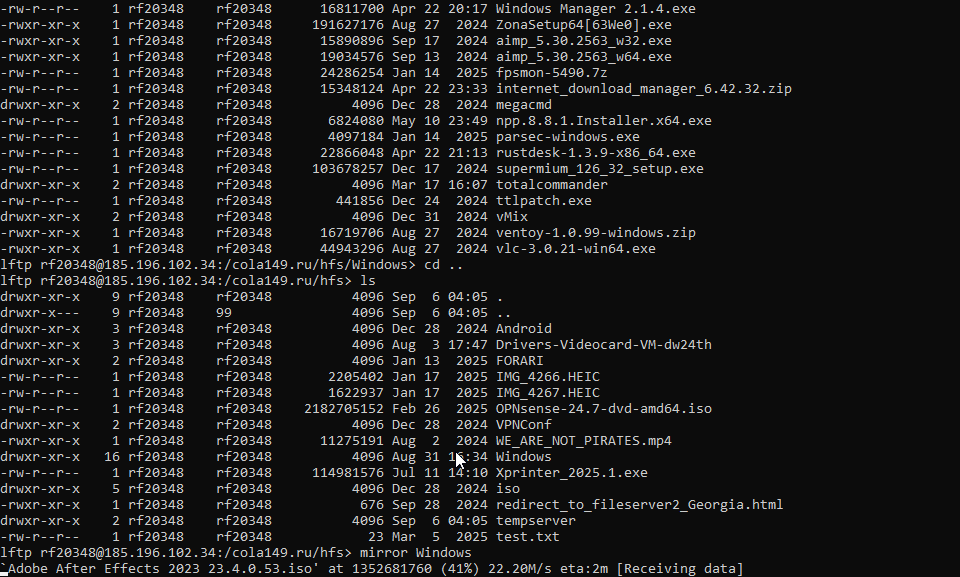Click the vlc-3.0.21-win64.exe filename
The image size is (960, 577).
tap(575, 249)
